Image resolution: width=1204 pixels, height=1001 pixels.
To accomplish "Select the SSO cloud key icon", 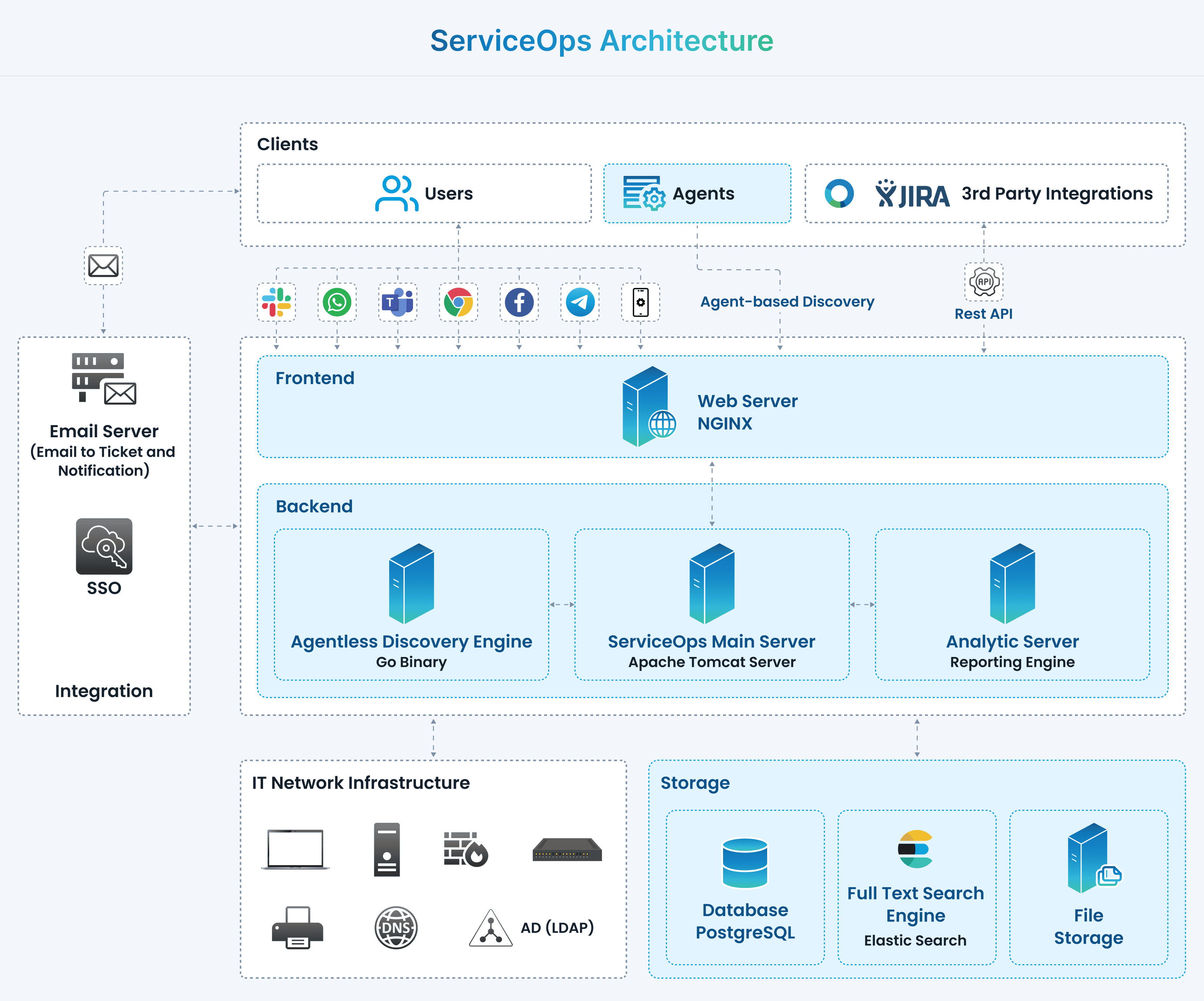I will coord(104,546).
